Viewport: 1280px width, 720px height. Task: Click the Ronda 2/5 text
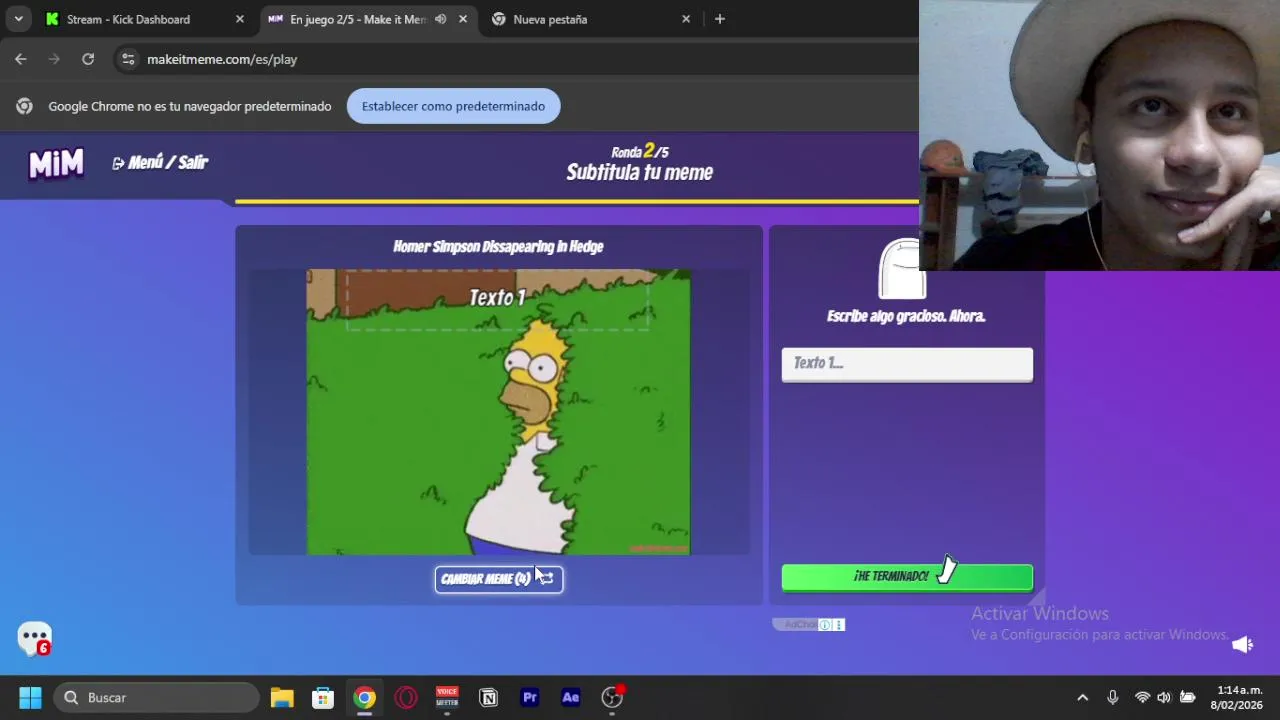coord(640,151)
